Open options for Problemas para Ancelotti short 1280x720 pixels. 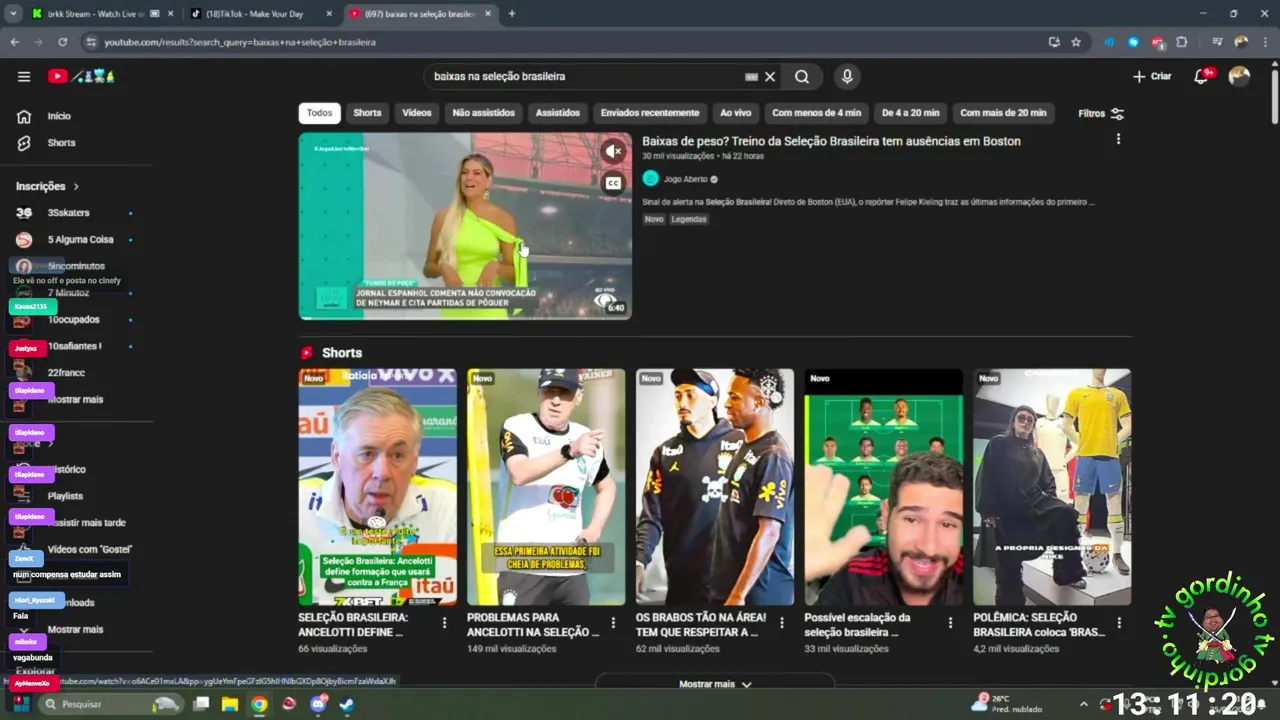click(614, 622)
